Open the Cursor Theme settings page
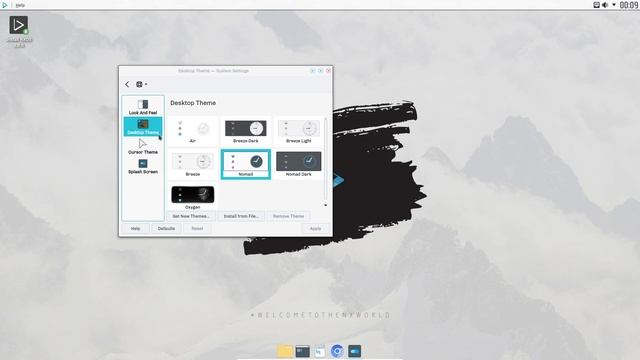This screenshot has height=360, width=640. pos(143,147)
